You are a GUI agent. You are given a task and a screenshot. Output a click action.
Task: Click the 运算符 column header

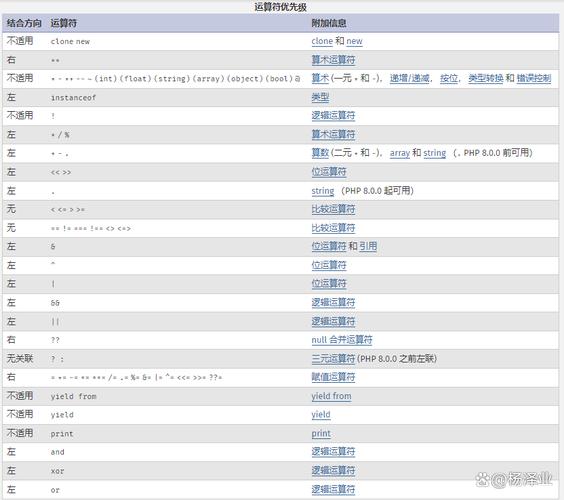[64, 23]
